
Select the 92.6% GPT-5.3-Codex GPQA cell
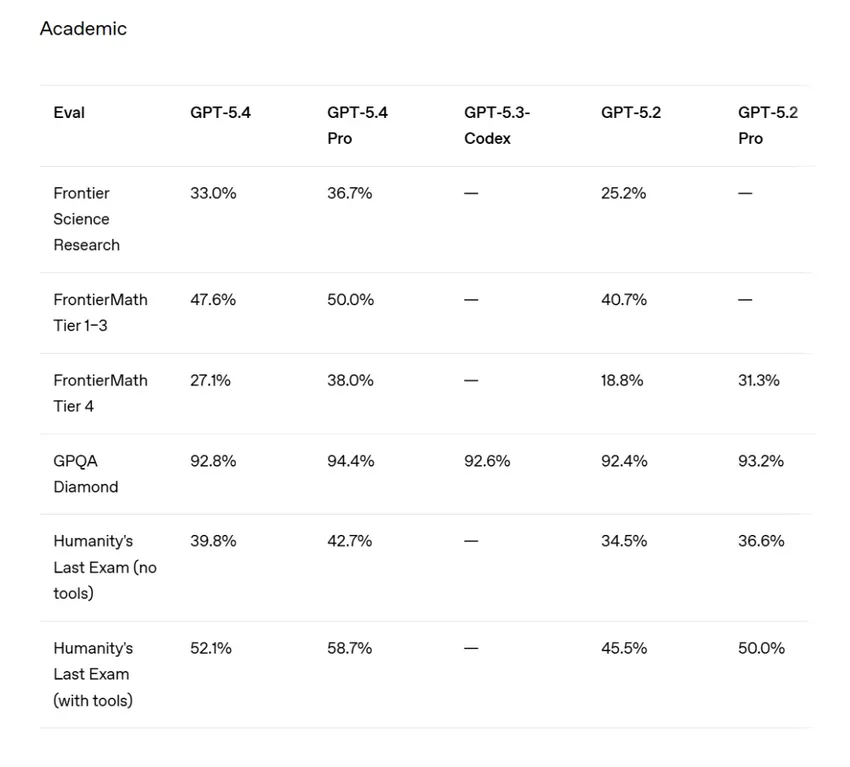tap(487, 461)
